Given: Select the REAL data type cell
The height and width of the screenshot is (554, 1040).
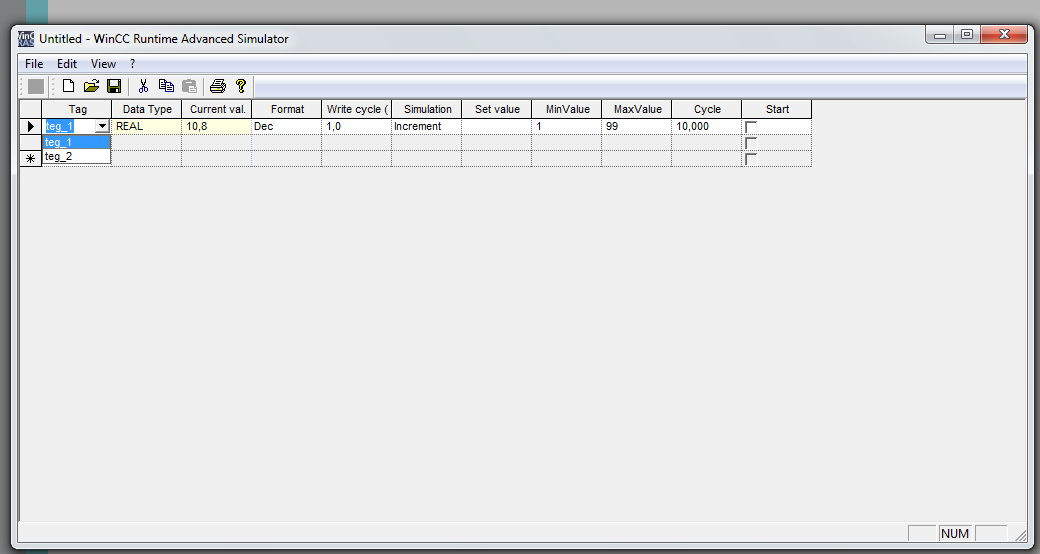Looking at the screenshot, I should pyautogui.click(x=147, y=126).
